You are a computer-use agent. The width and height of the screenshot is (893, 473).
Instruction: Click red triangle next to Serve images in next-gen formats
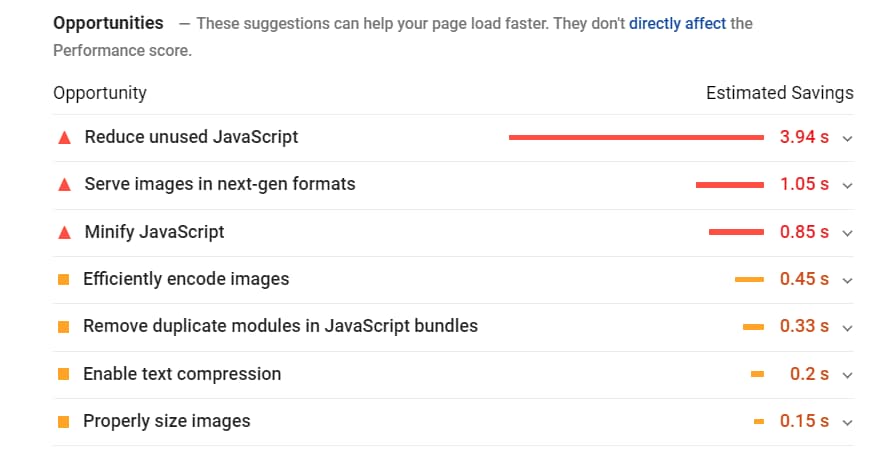(x=64, y=185)
